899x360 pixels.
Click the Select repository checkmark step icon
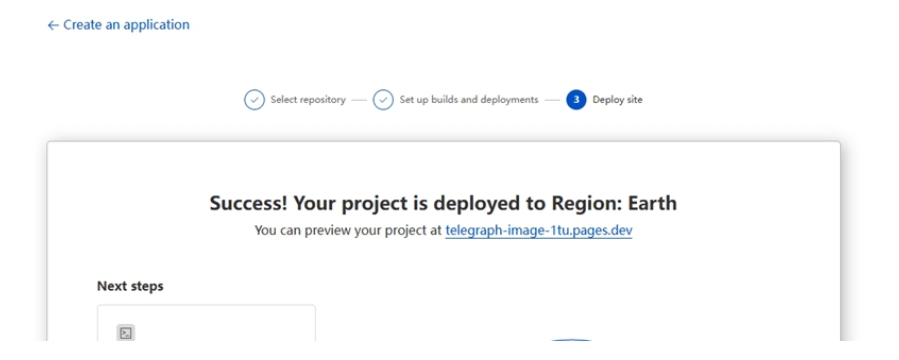254,100
